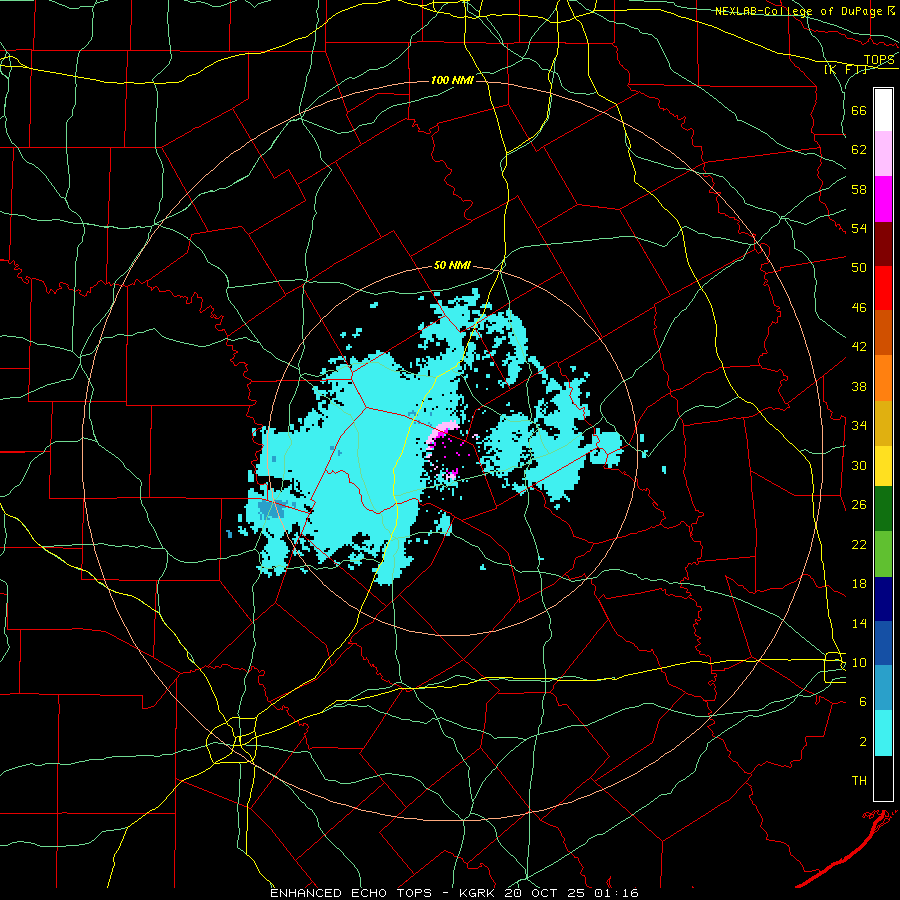Click the '01:16' timestamp
900x900 pixels.
[614, 893]
